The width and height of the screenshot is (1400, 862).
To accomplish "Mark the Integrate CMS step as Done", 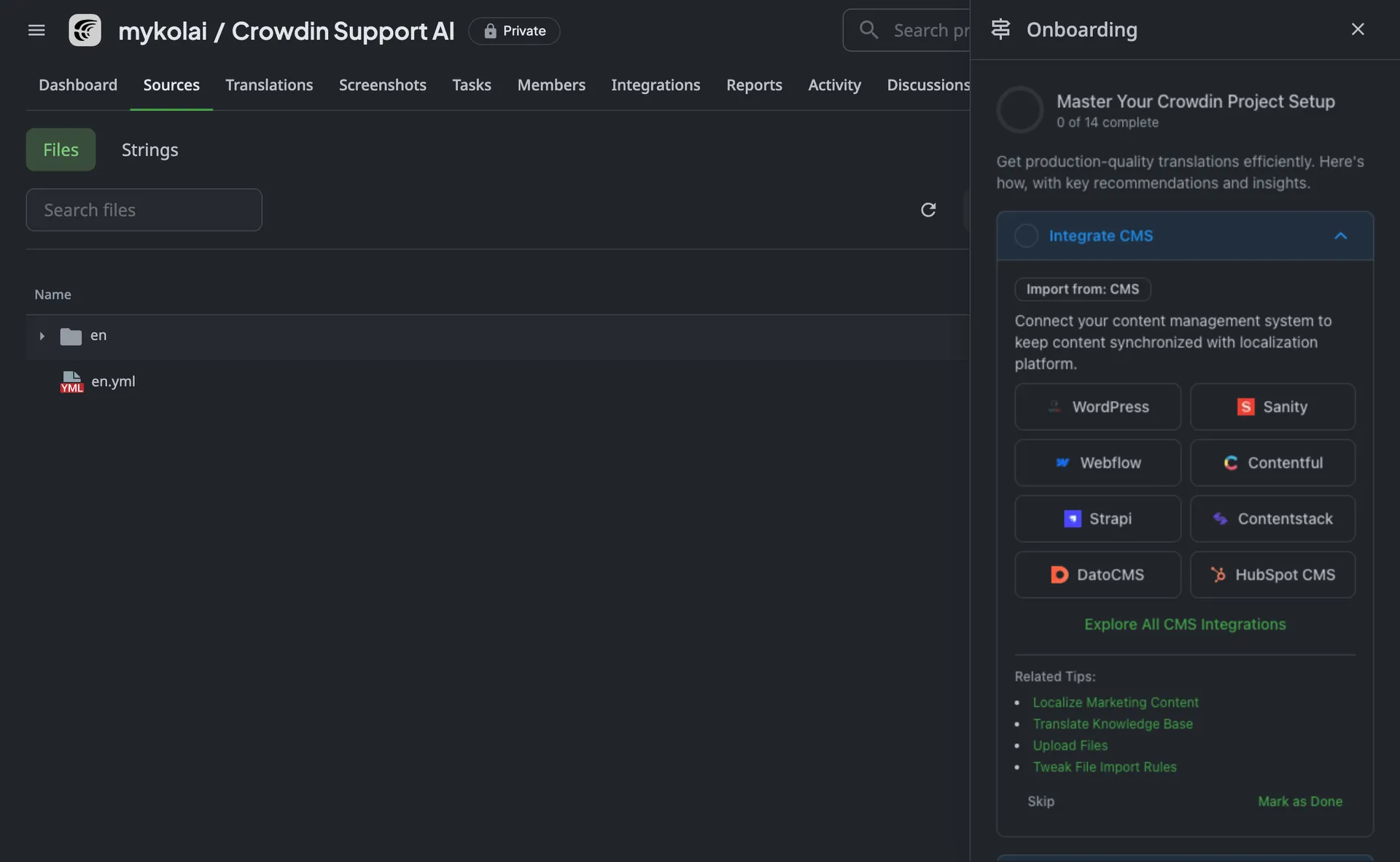I will (x=1299, y=801).
